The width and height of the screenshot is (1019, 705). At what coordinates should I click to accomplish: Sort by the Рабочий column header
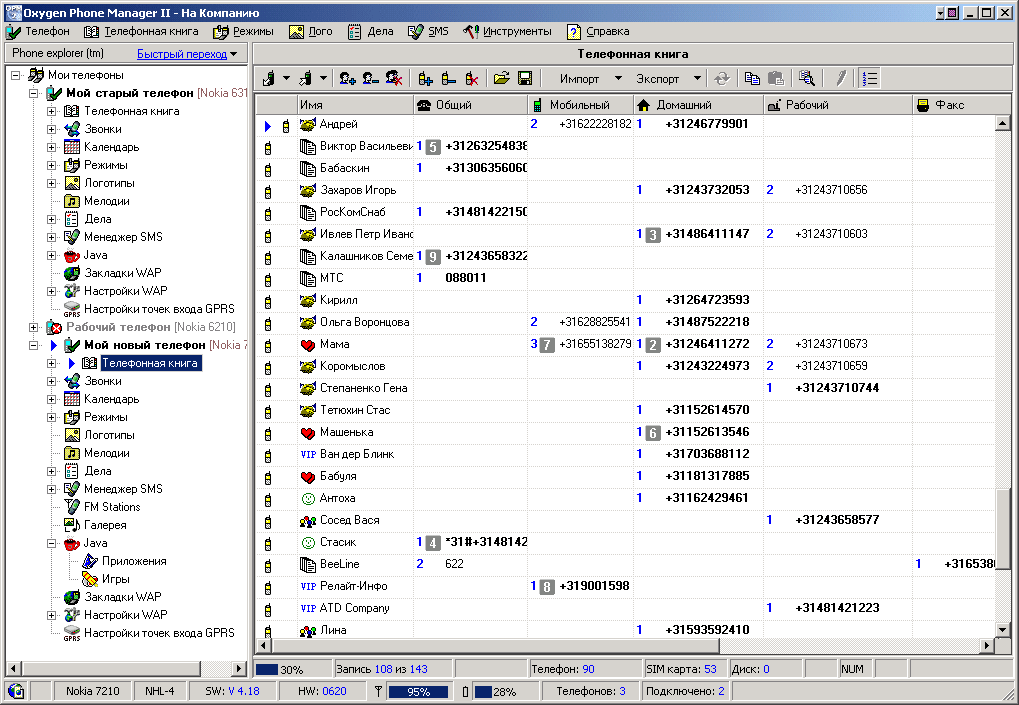[838, 105]
